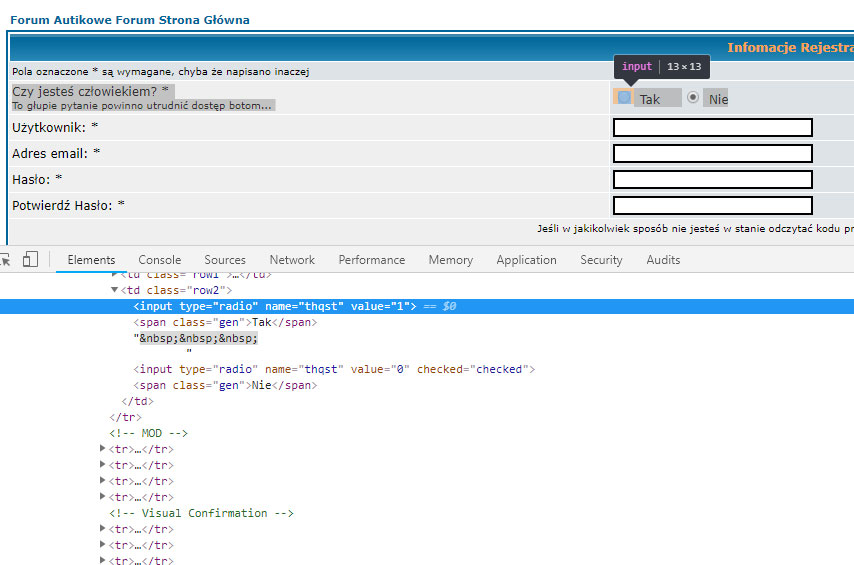Open the Security tab

[x=601, y=260]
